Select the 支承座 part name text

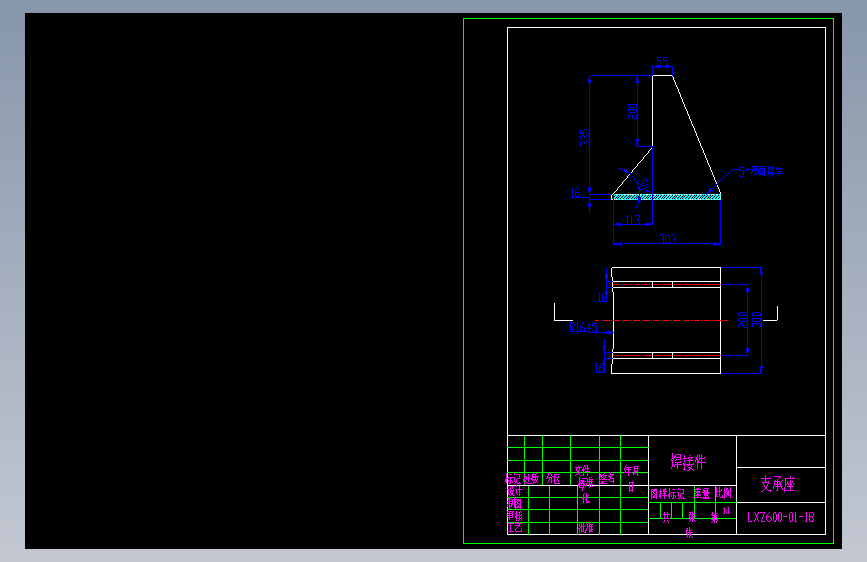[778, 484]
